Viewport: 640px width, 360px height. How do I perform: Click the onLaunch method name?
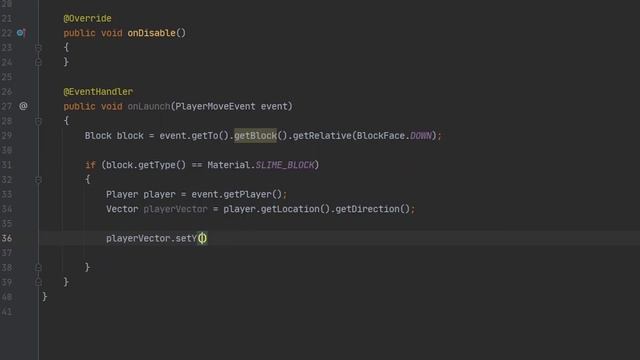[x=149, y=107]
